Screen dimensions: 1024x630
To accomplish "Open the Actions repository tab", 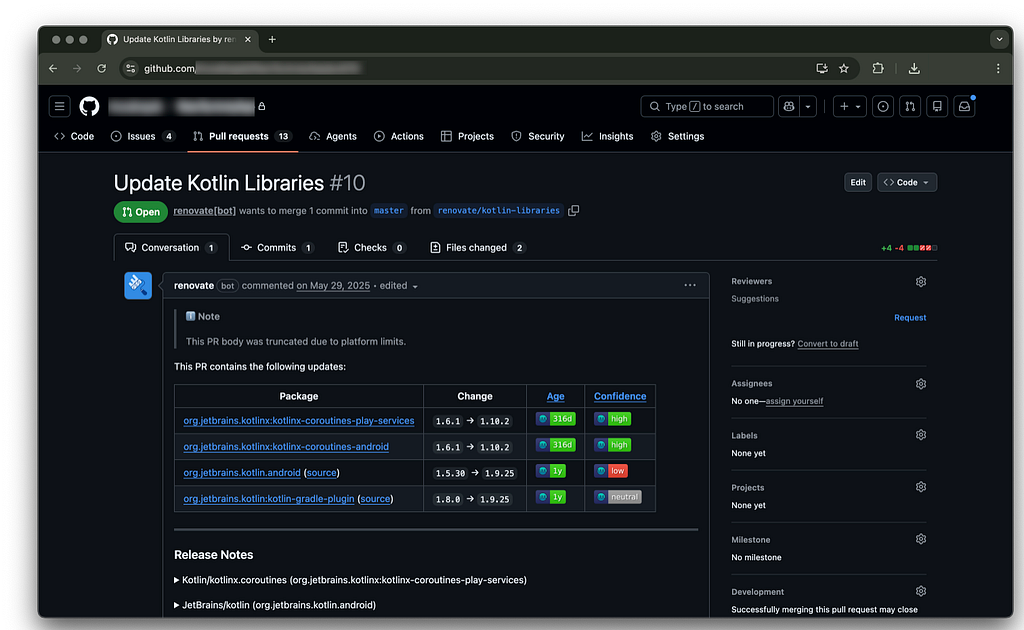I will (399, 136).
